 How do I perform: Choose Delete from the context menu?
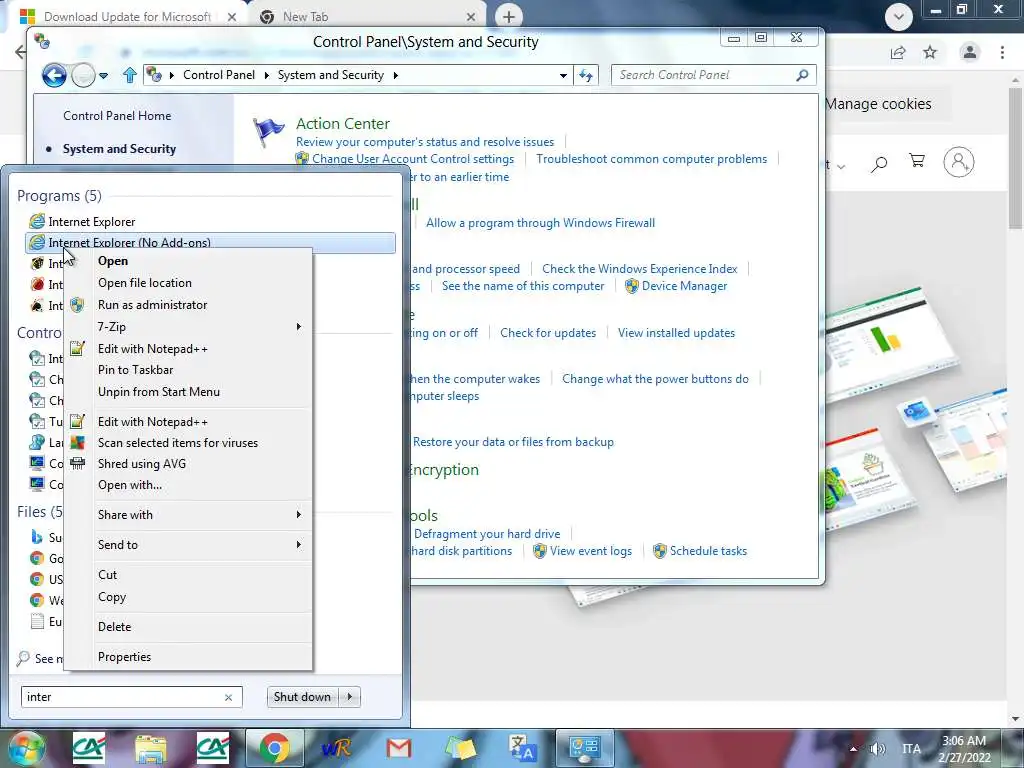[114, 627]
